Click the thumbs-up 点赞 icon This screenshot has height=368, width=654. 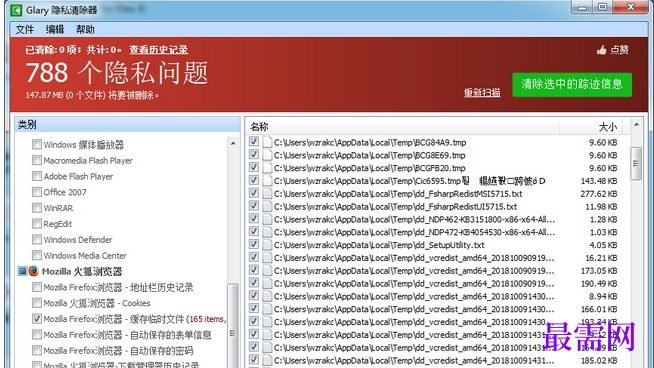click(601, 50)
